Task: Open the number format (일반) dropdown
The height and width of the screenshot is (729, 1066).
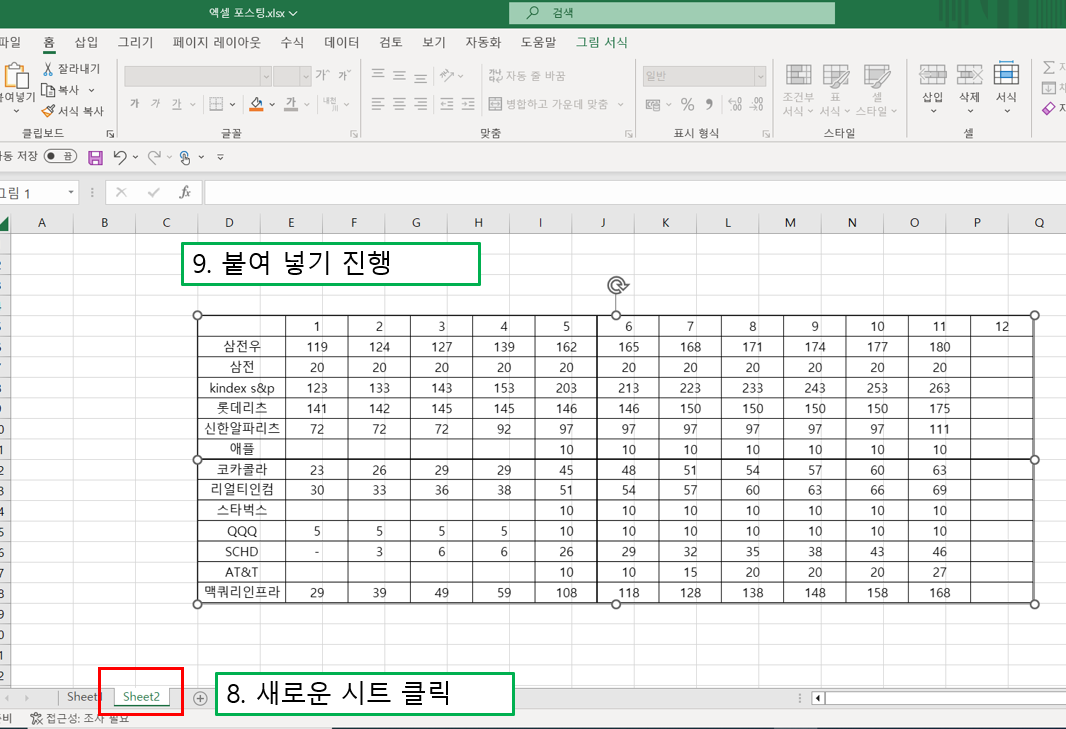Action: (x=760, y=76)
